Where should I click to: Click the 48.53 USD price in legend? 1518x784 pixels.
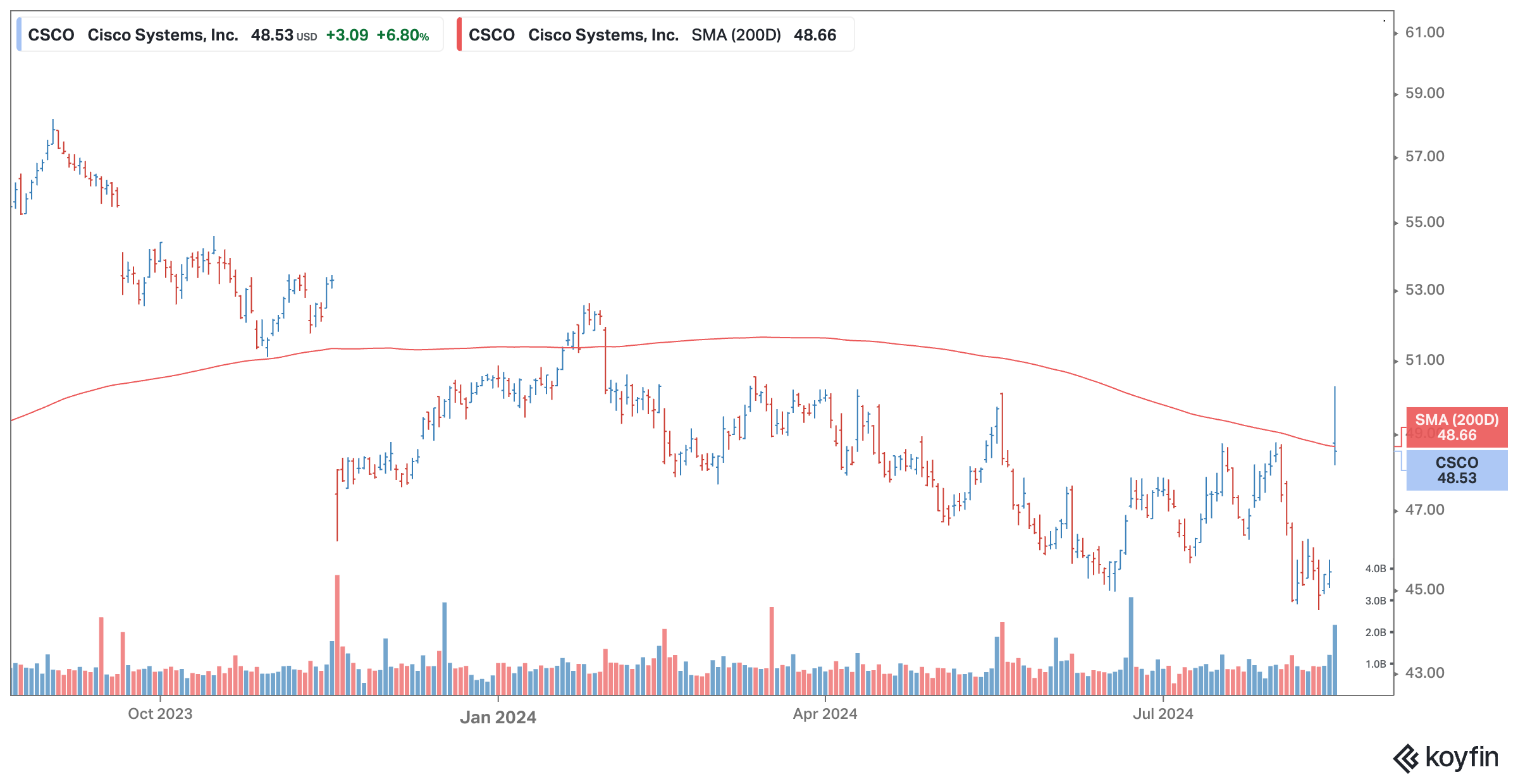pyautogui.click(x=284, y=35)
